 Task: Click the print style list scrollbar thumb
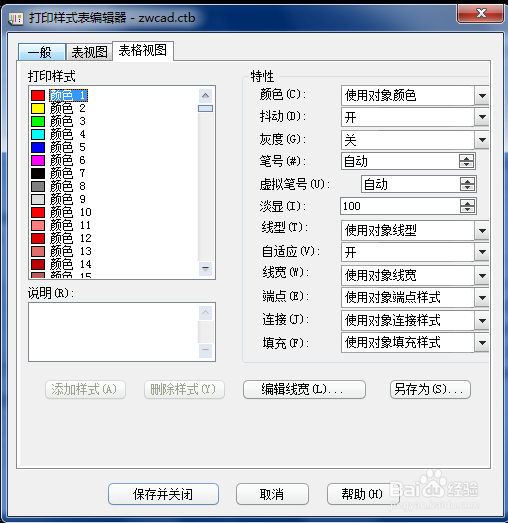(x=205, y=108)
